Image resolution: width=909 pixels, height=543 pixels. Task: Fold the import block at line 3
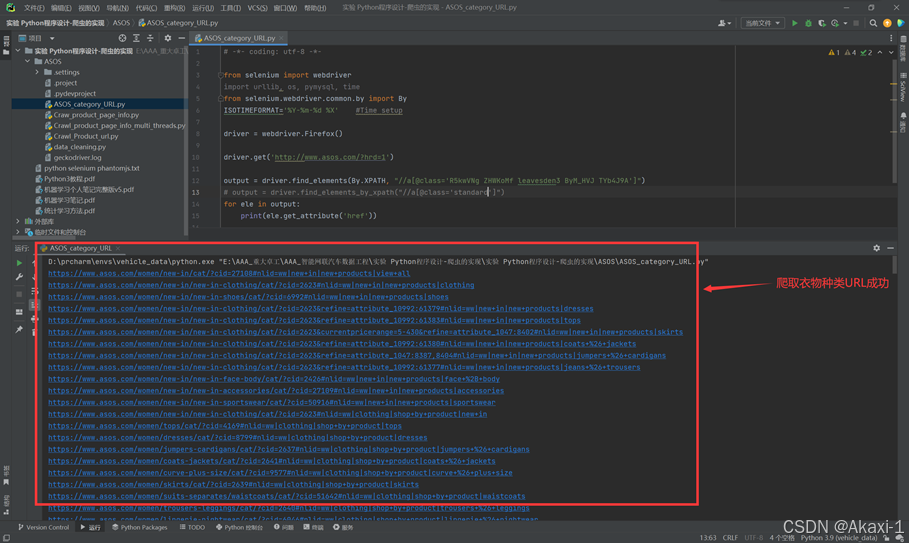click(220, 75)
